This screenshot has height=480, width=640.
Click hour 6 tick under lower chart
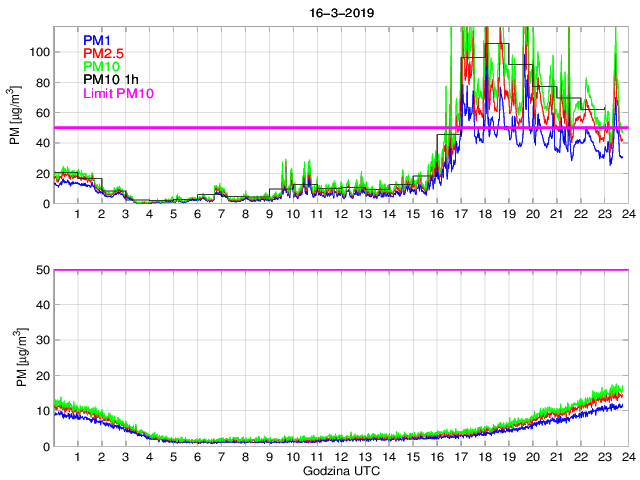[x=197, y=457]
